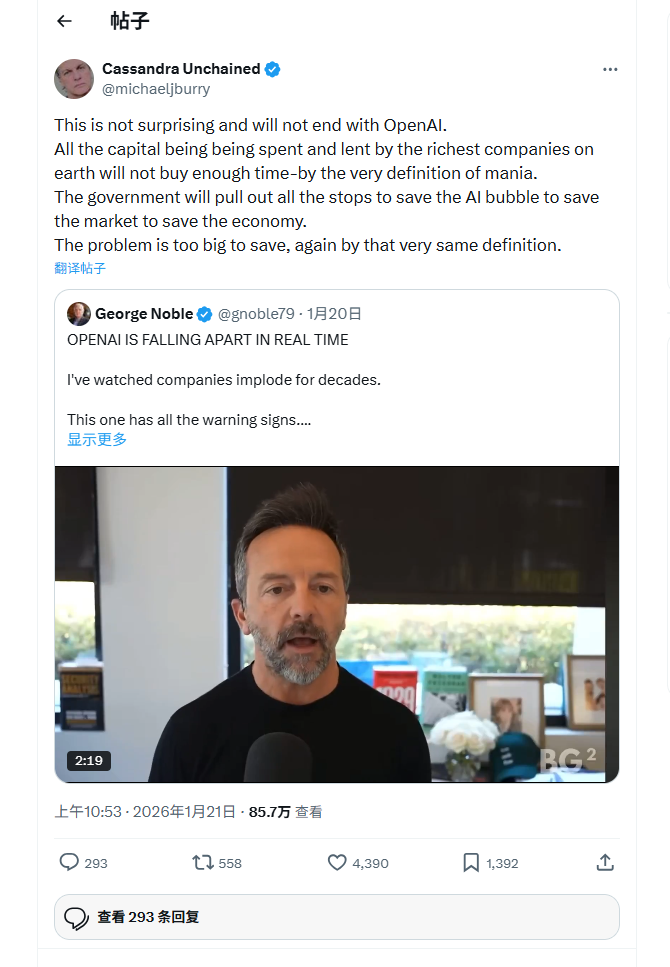Click the share upload icon
This screenshot has width=670, height=967.
click(604, 862)
